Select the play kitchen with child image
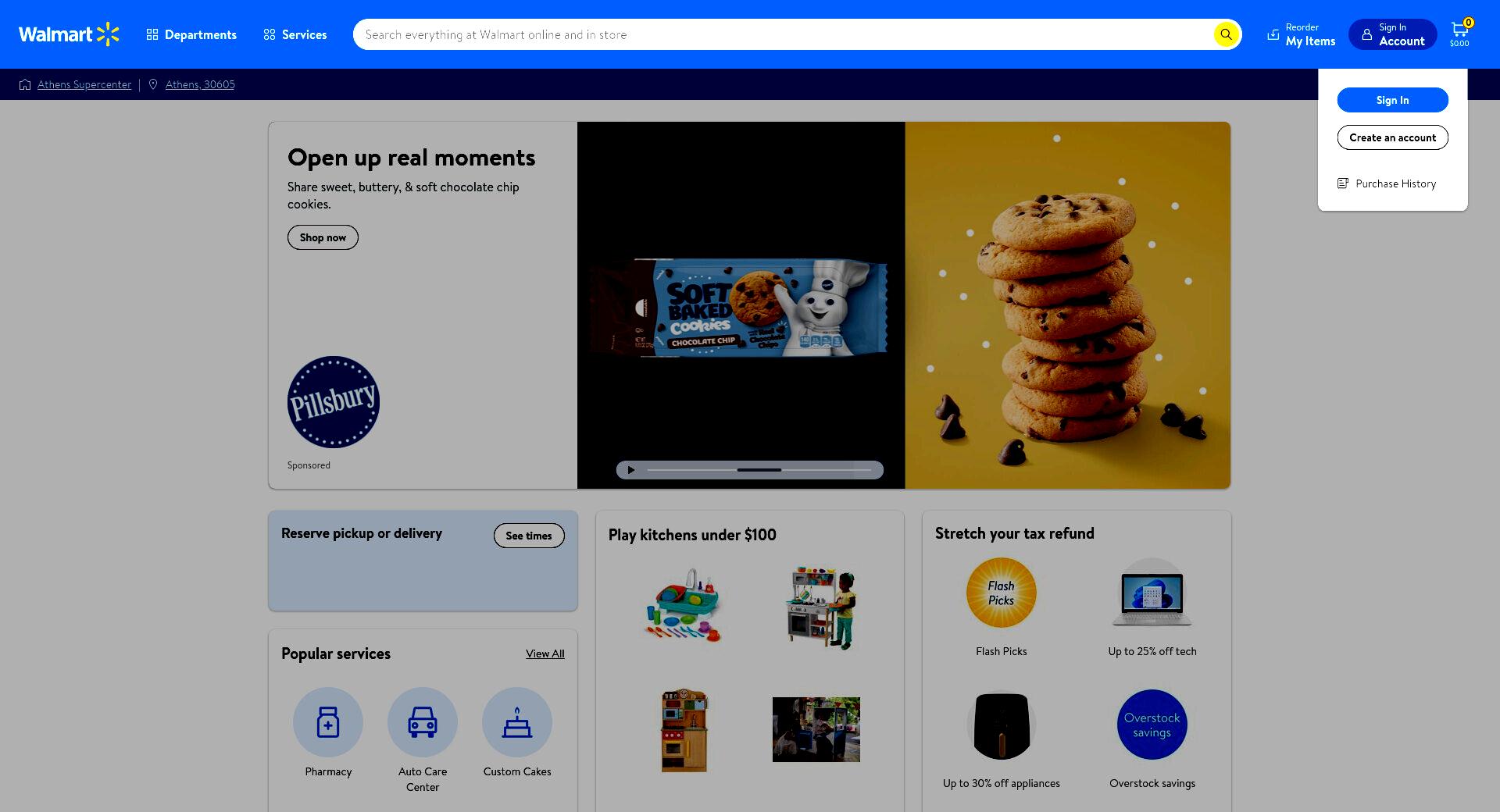Viewport: 1500px width, 812px height. pos(820,609)
